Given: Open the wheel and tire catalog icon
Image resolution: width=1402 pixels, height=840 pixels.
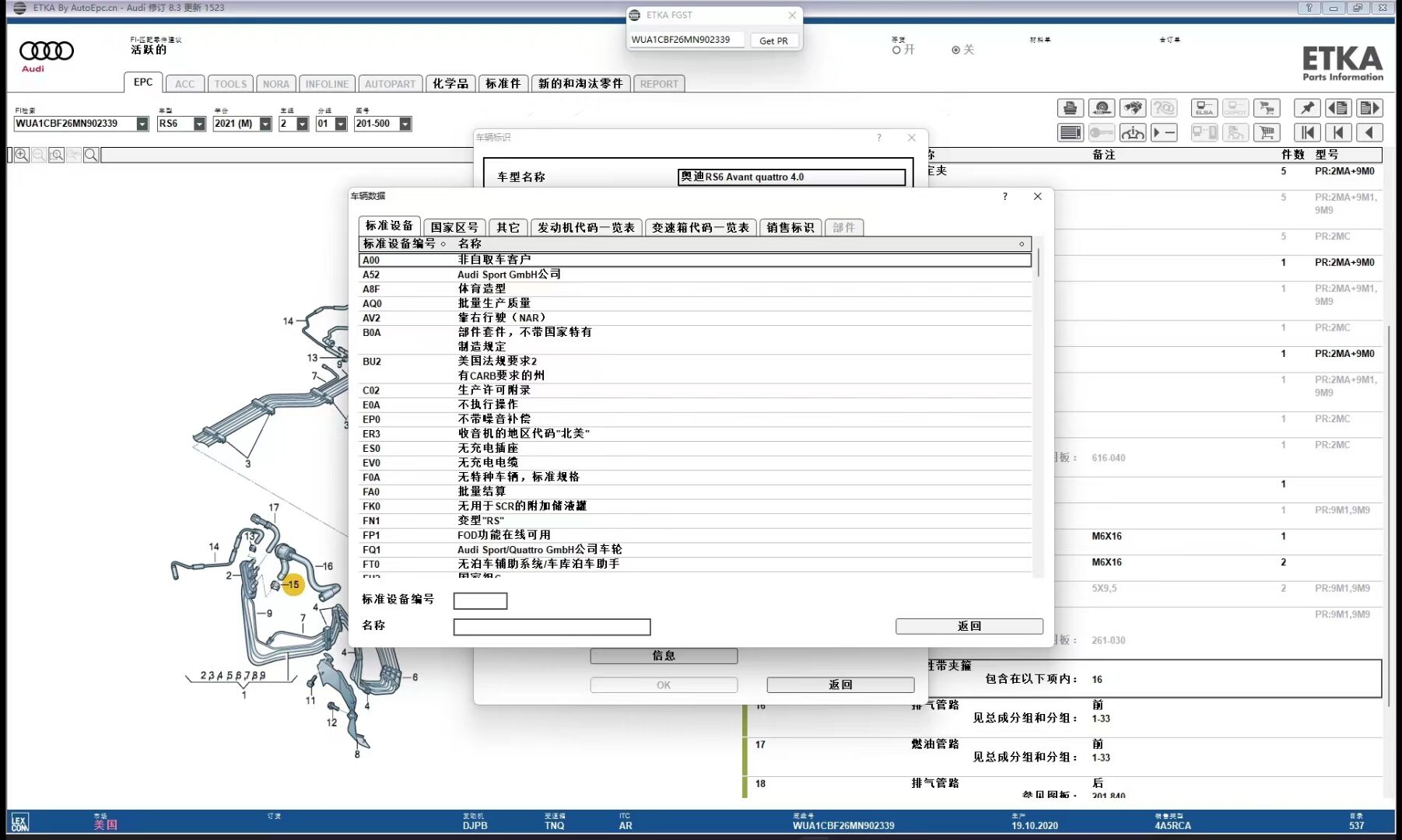Looking at the screenshot, I should (1102, 108).
